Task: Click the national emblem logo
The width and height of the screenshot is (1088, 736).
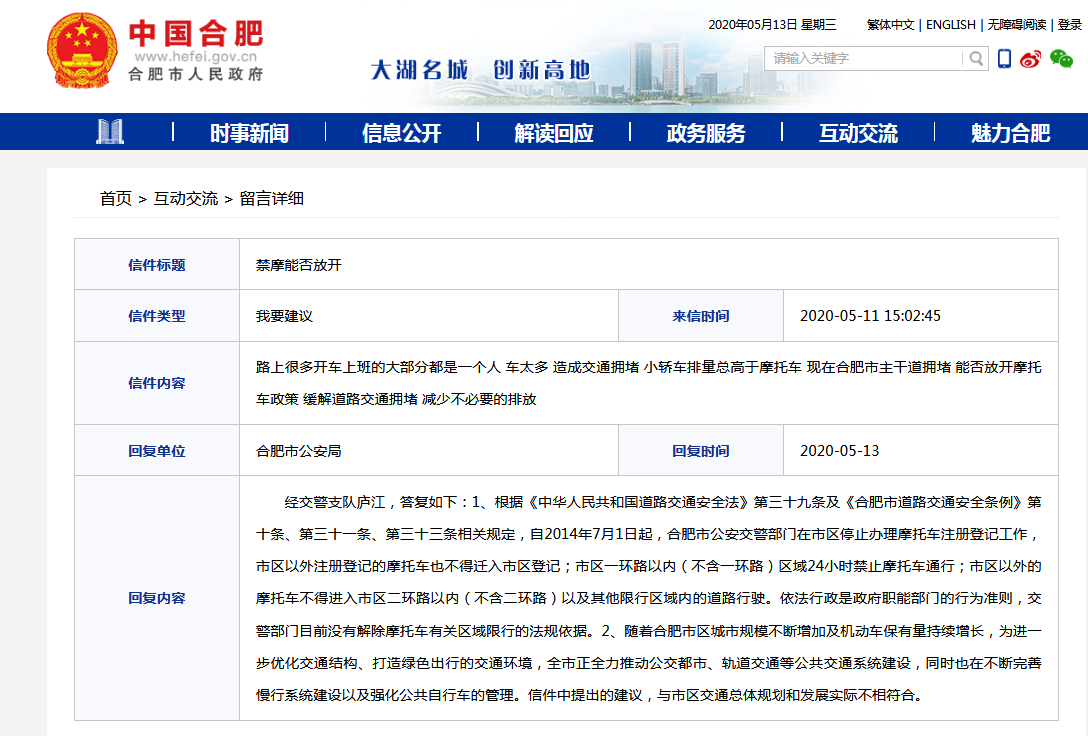Action: 82,51
